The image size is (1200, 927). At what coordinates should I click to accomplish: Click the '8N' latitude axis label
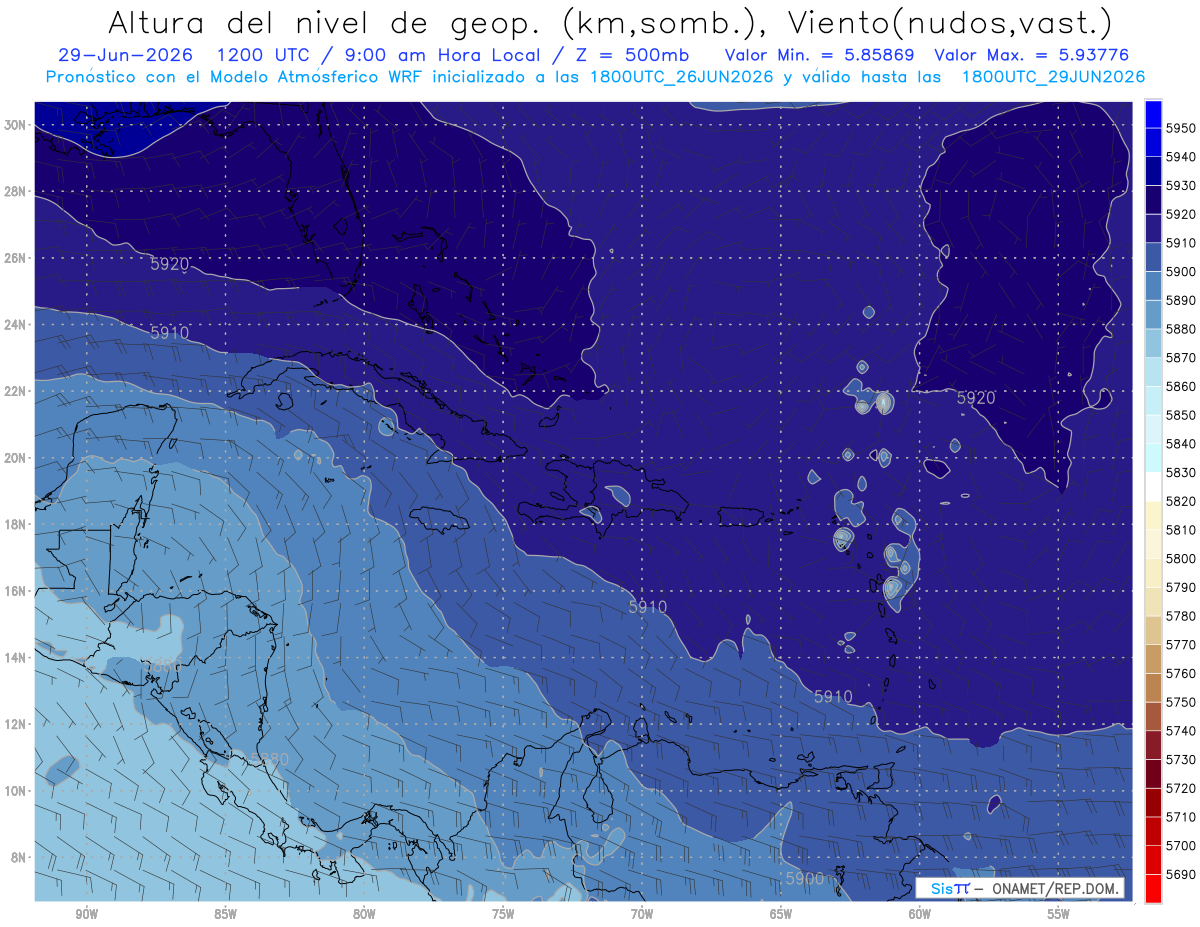tap(19, 858)
